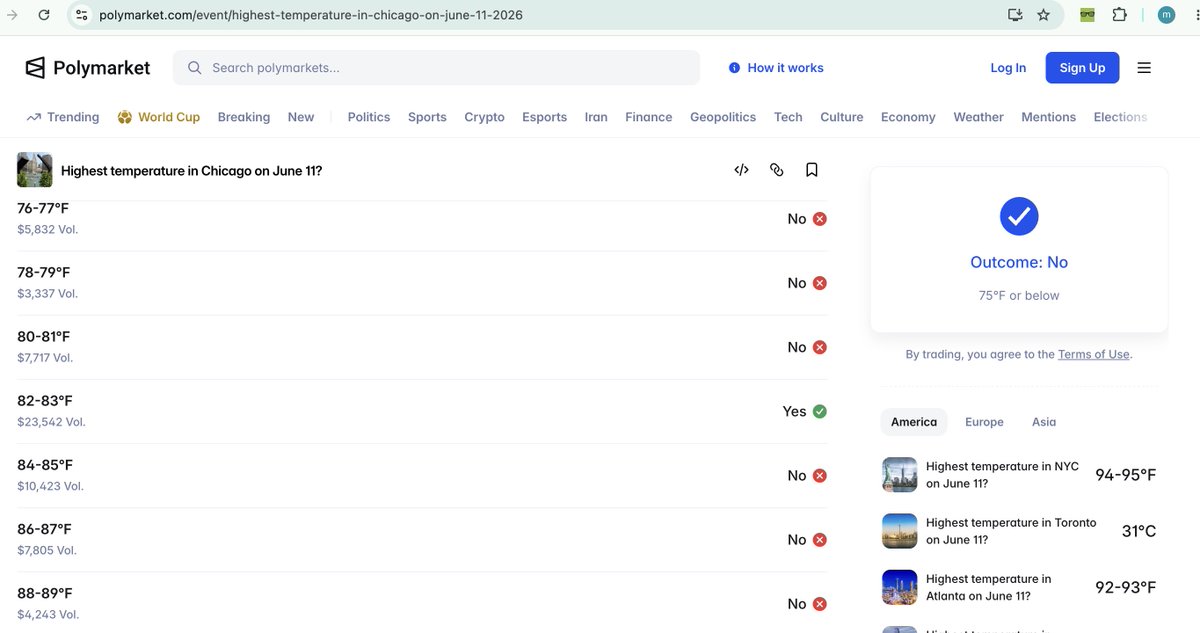Image resolution: width=1200 pixels, height=633 pixels.
Task: Click the red X for 78-79°F
Action: [x=820, y=283]
